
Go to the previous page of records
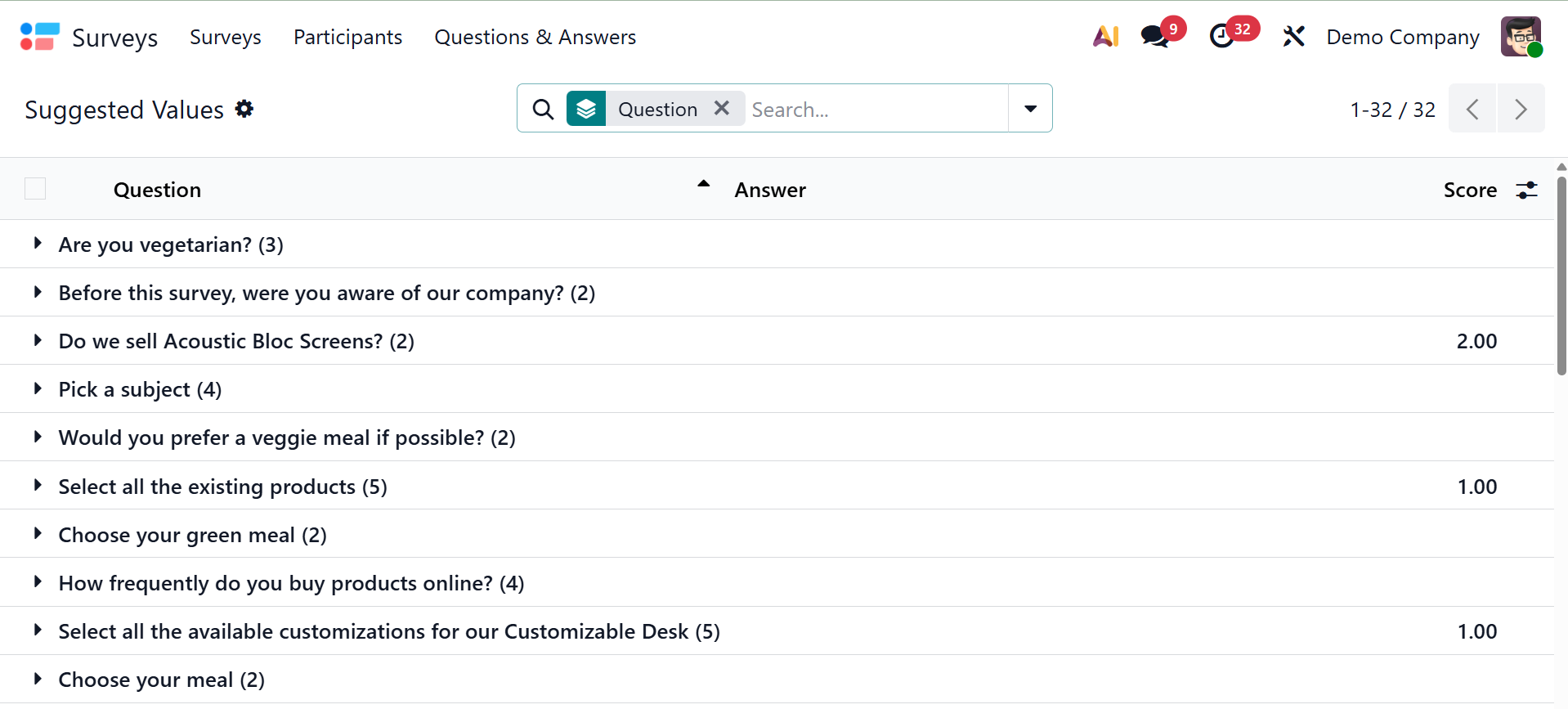point(1472,109)
